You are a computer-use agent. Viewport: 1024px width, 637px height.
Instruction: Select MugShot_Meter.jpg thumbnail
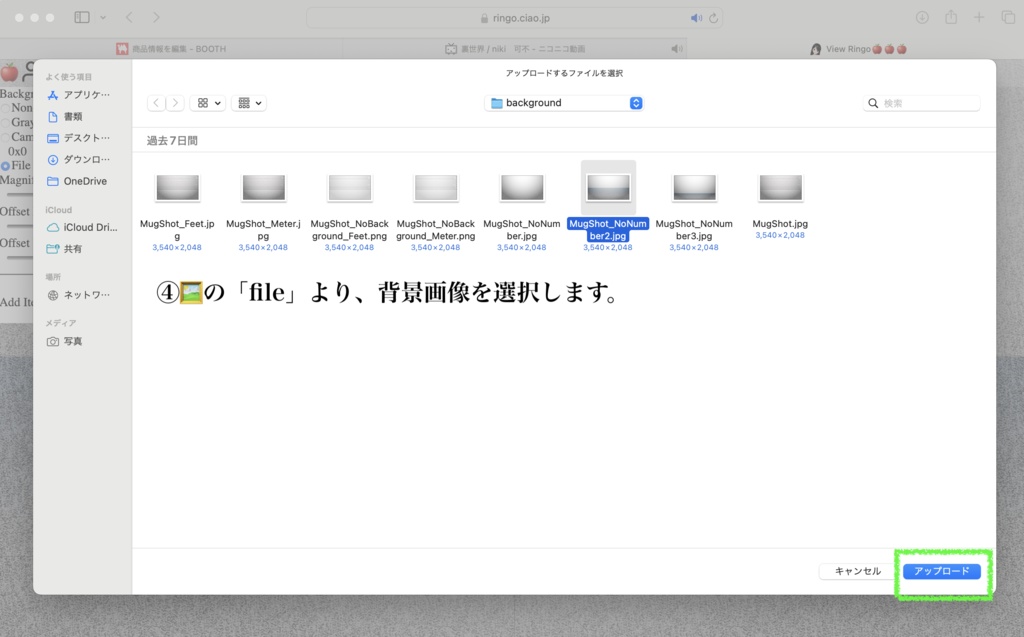point(263,188)
